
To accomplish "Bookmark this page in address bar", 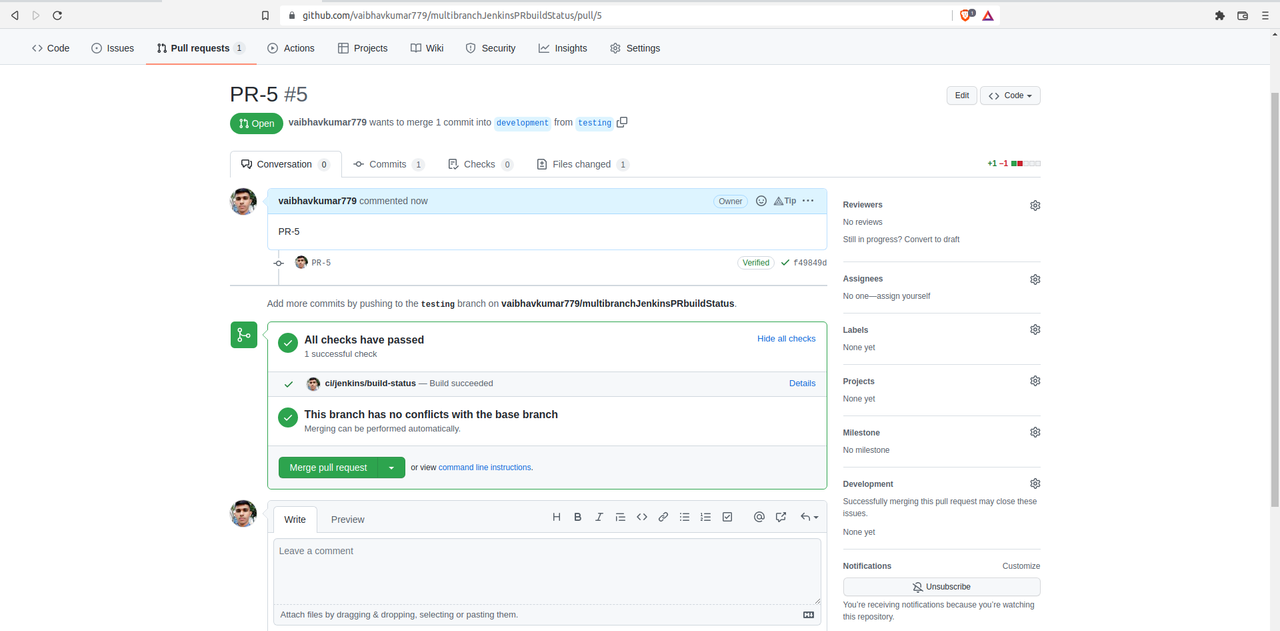I will coord(265,15).
